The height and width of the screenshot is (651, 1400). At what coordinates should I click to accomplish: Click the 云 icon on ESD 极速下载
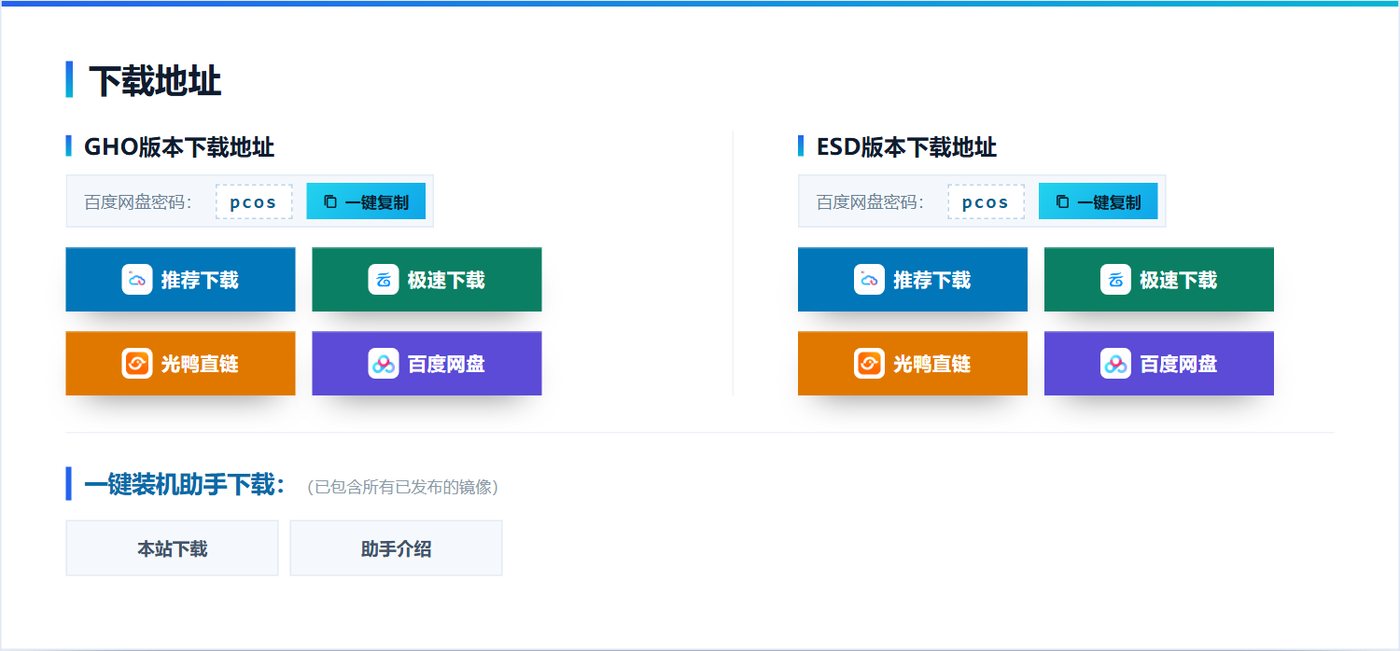click(1115, 280)
